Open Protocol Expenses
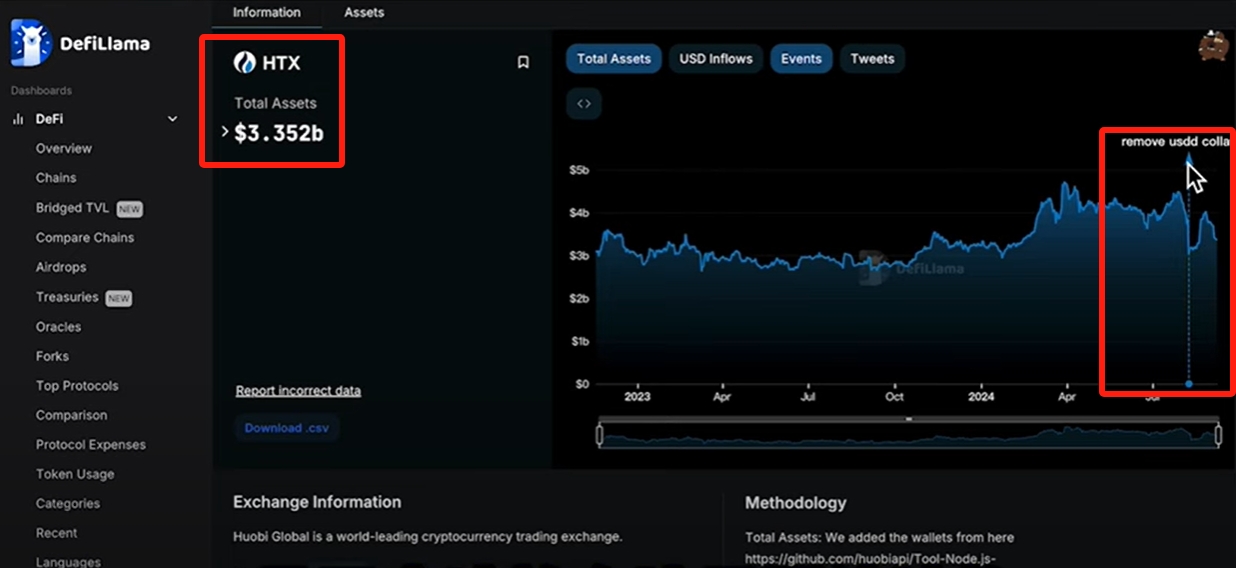1236x568 pixels. (91, 445)
